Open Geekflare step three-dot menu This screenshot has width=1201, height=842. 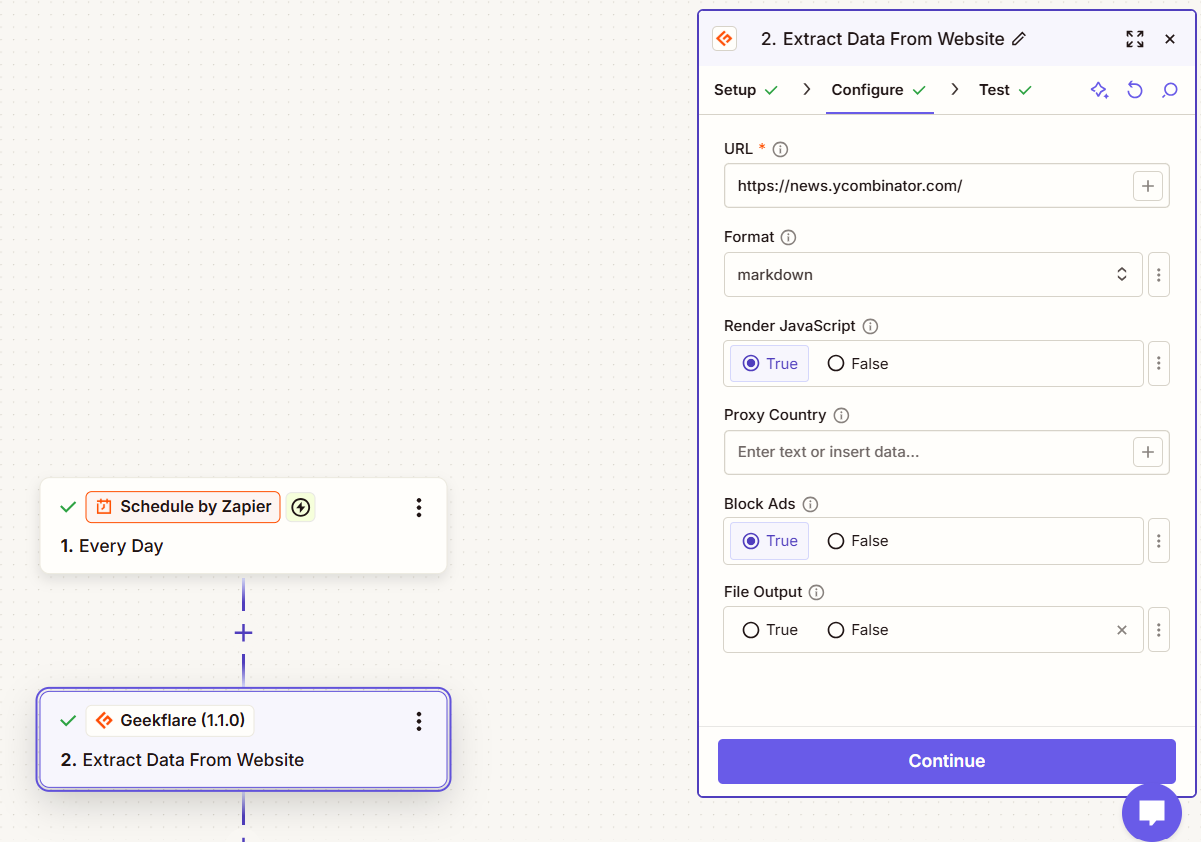coord(419,721)
